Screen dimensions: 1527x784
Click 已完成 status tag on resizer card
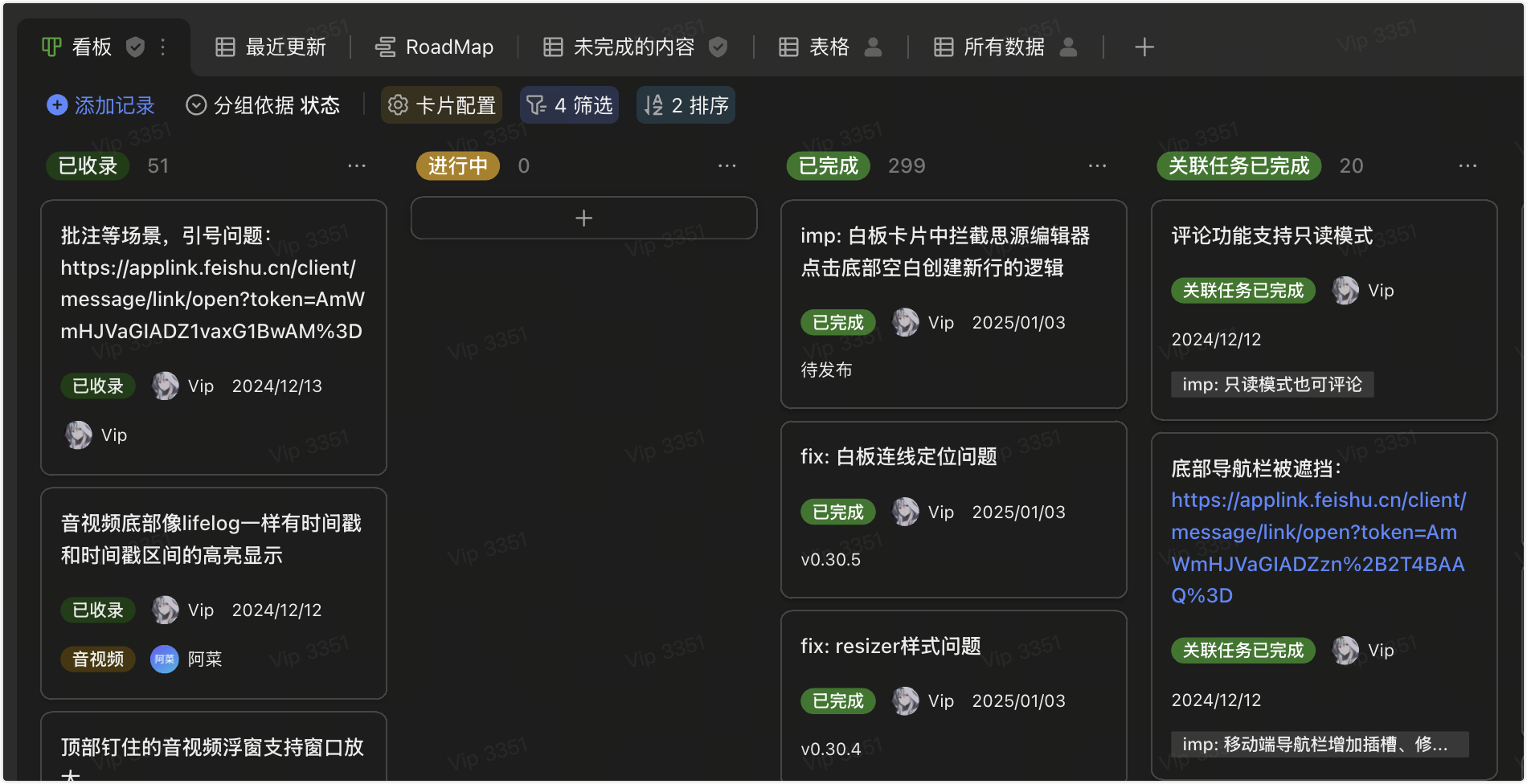pos(837,700)
